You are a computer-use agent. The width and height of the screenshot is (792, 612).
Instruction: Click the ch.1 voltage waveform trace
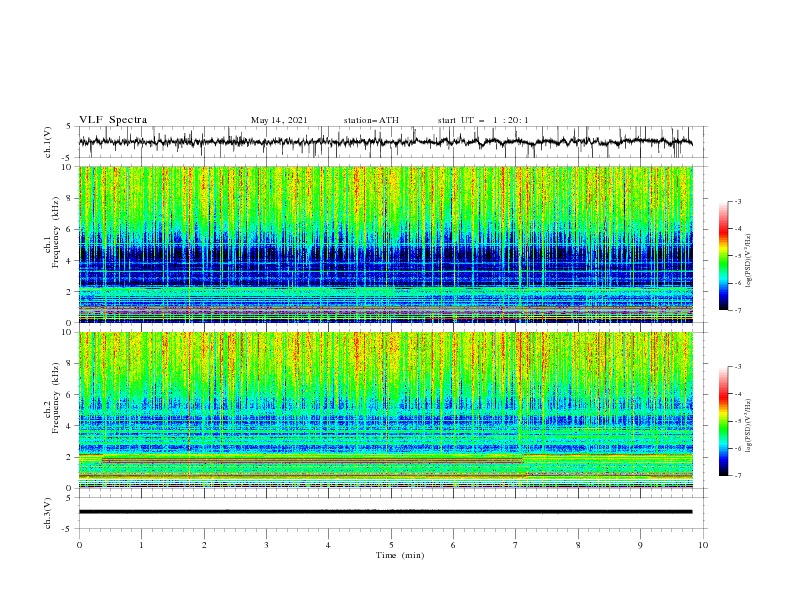(385, 142)
